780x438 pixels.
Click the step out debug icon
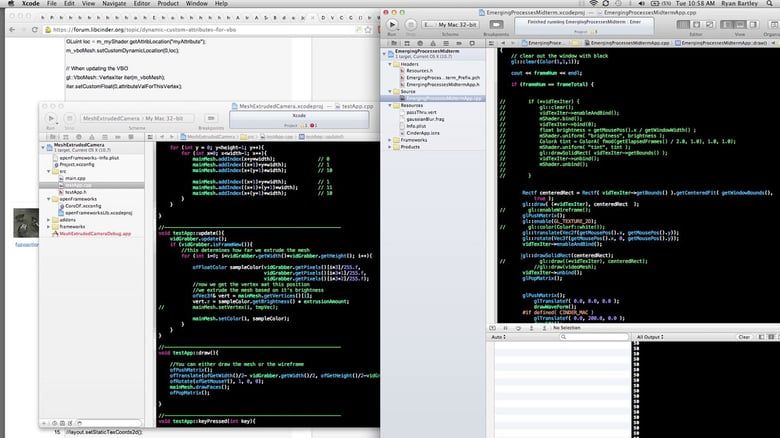544,328
